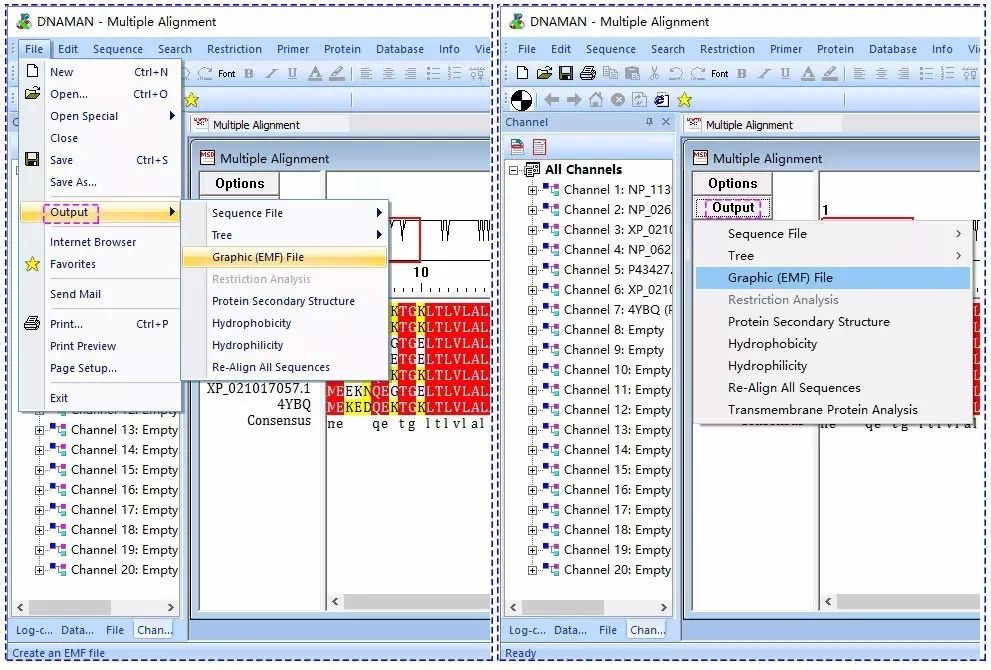Select Graphic (EMF) File in right window dropdown
This screenshot has height=670, width=991.
pos(833,278)
